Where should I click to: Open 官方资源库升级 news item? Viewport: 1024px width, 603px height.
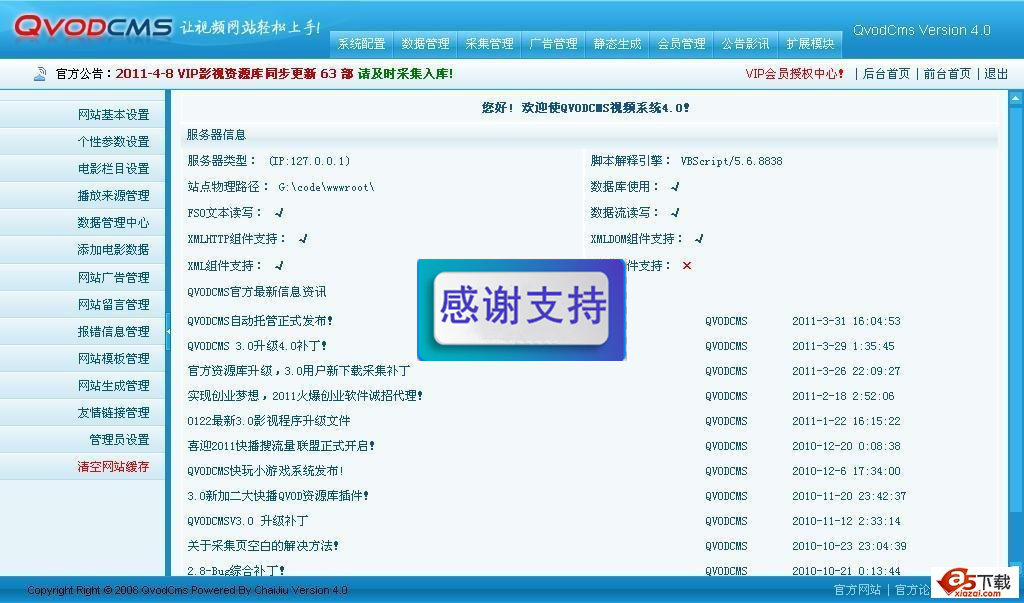[298, 370]
